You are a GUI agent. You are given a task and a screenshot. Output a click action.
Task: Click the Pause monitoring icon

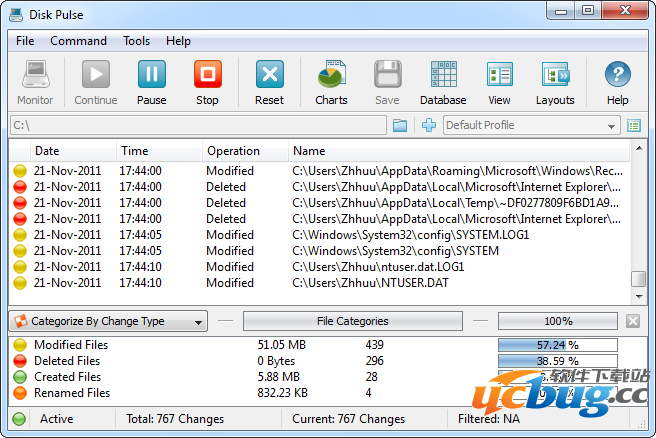(x=151, y=77)
